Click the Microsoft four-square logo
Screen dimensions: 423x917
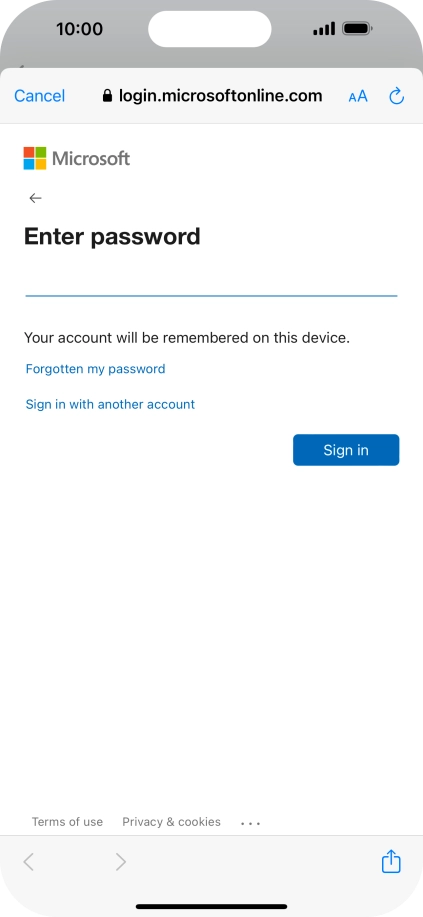(x=35, y=158)
